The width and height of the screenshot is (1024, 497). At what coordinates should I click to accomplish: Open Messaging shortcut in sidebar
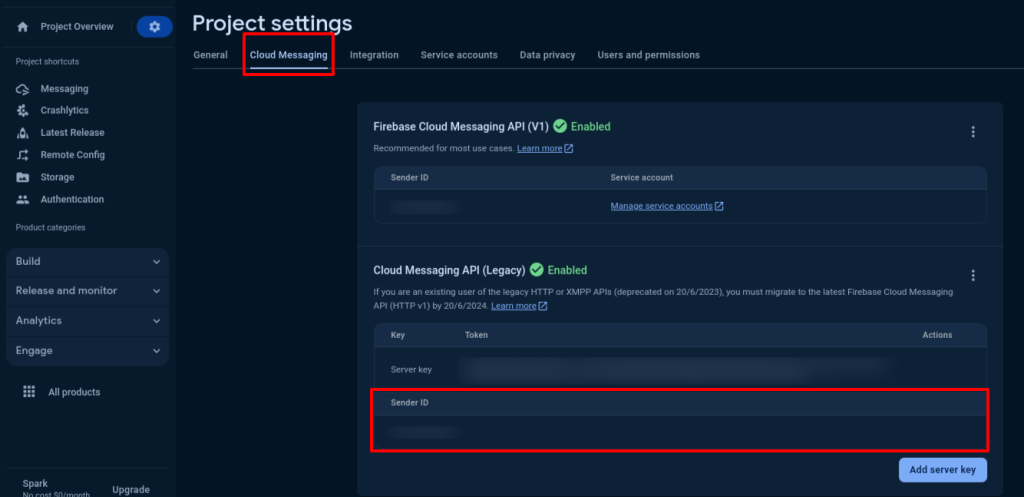65,89
